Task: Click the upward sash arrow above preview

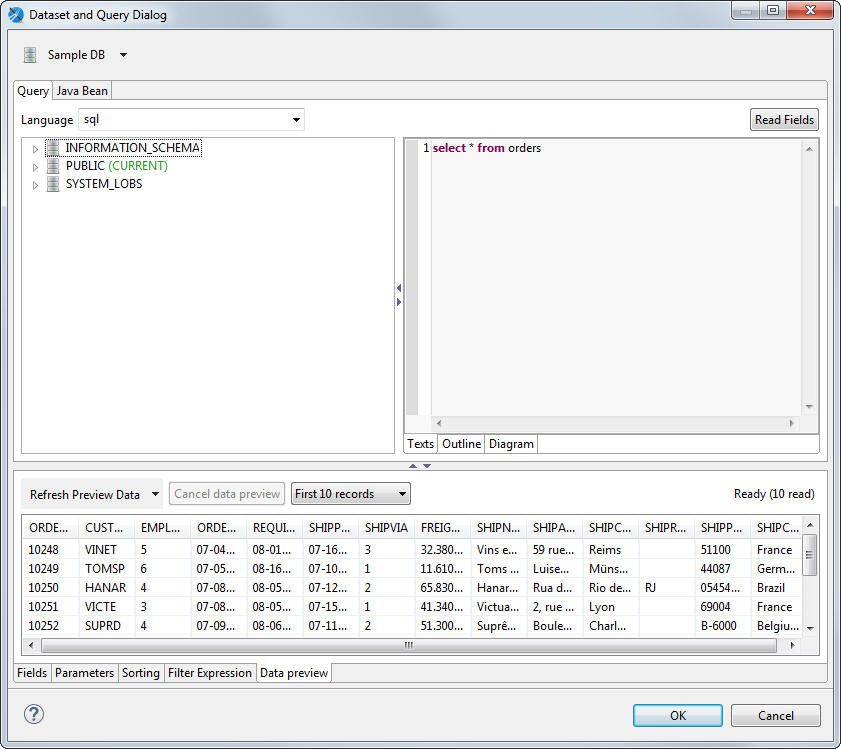Action: pos(413,466)
